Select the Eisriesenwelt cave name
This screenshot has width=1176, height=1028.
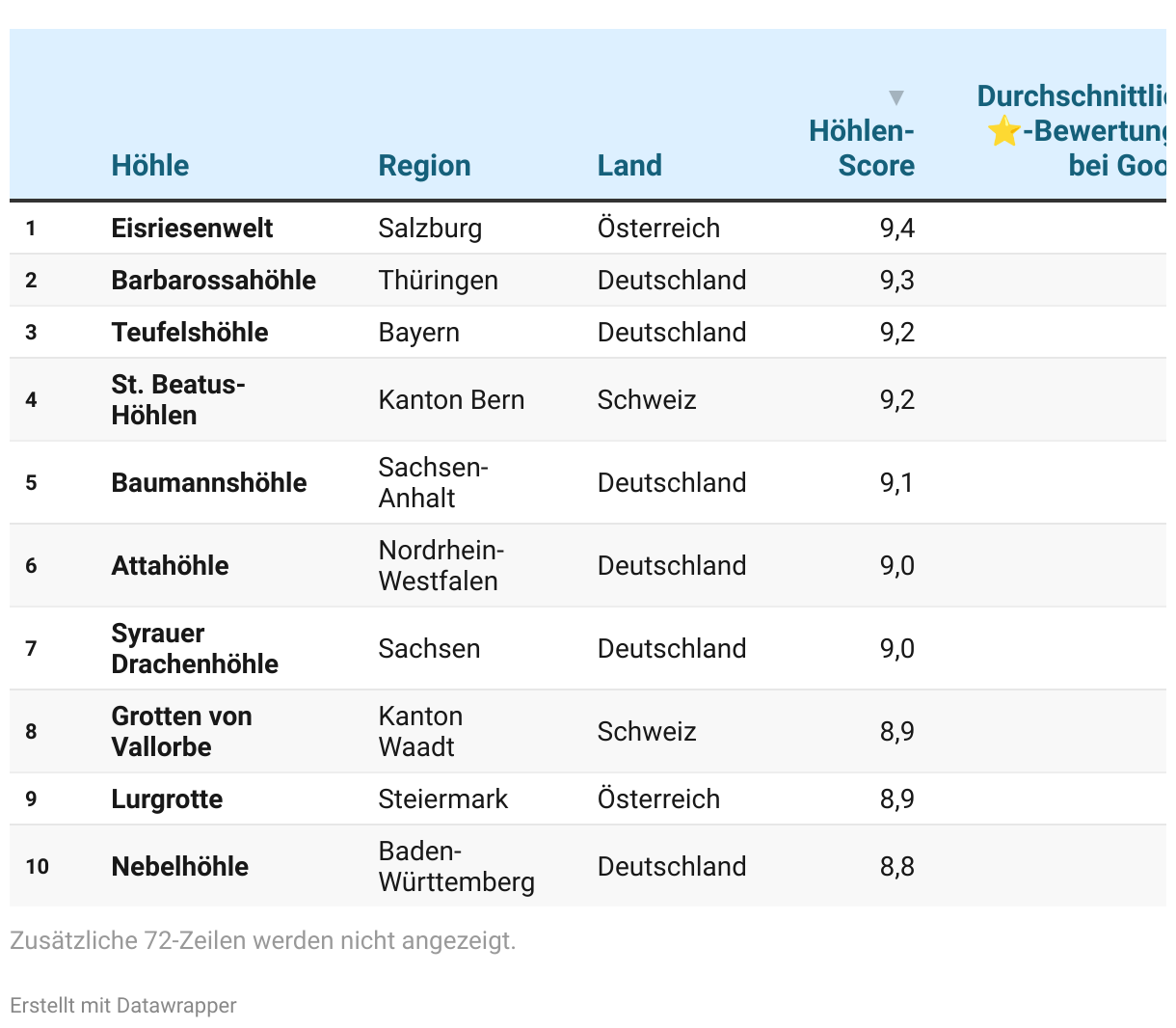coord(192,229)
